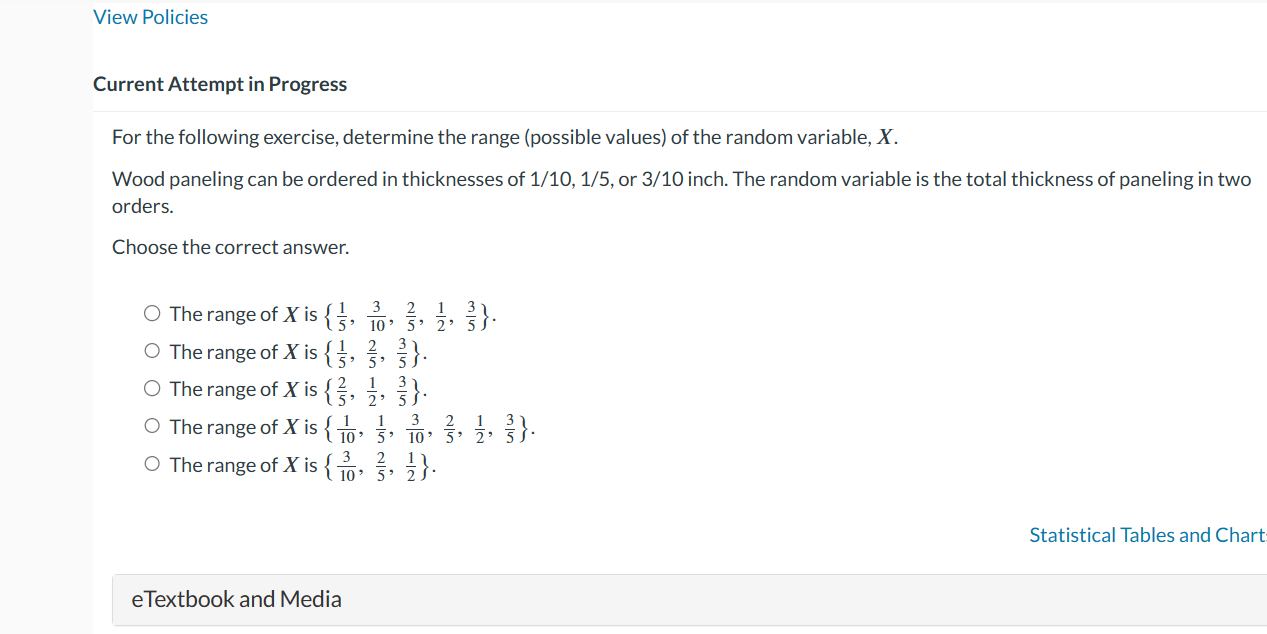Select the answer starting with 1/10
1267x634 pixels.
point(152,425)
